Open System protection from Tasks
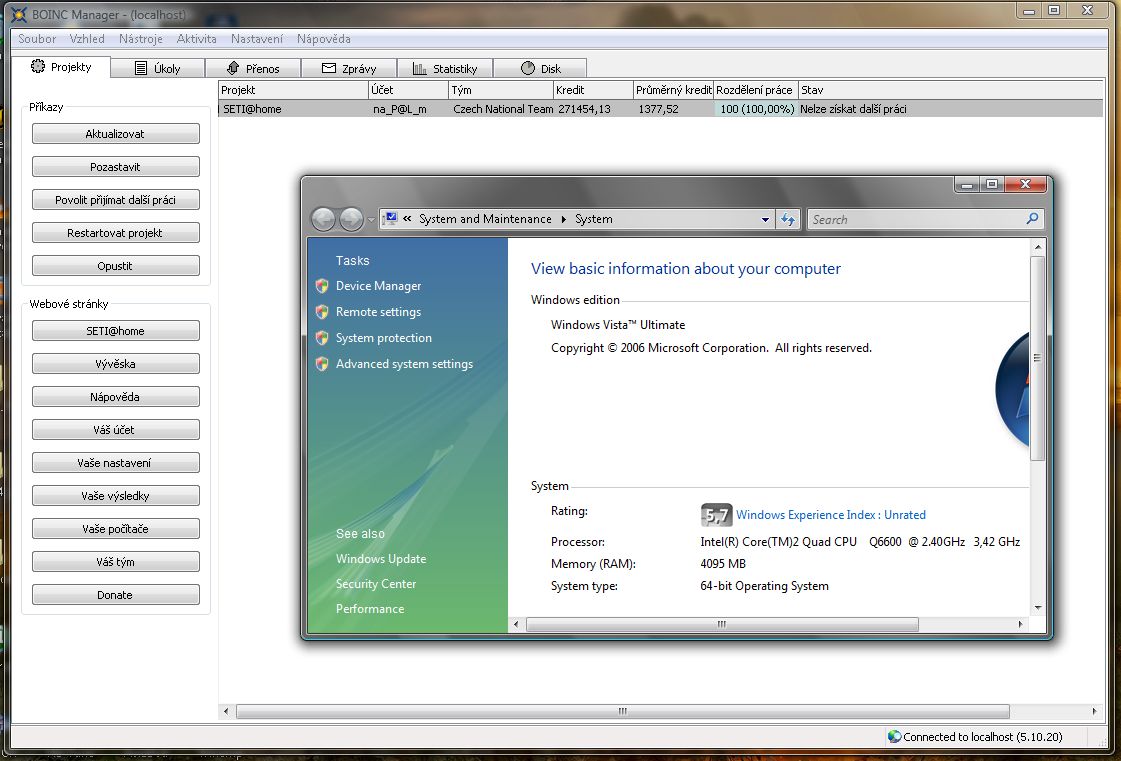 pos(384,338)
